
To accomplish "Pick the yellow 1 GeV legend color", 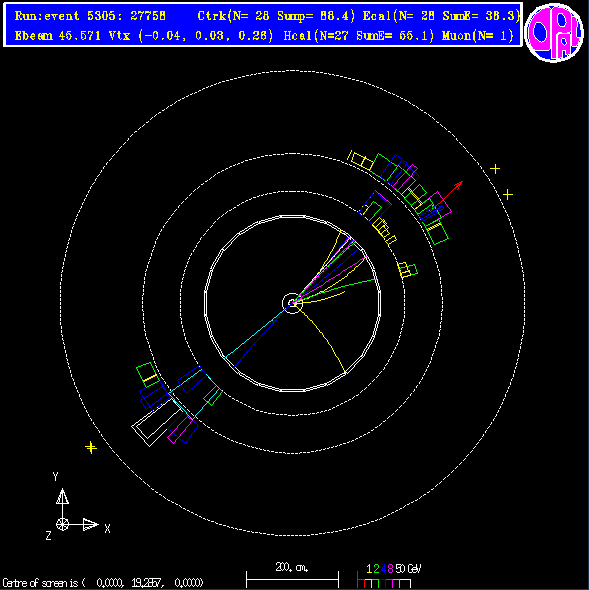I will click(x=369, y=569).
